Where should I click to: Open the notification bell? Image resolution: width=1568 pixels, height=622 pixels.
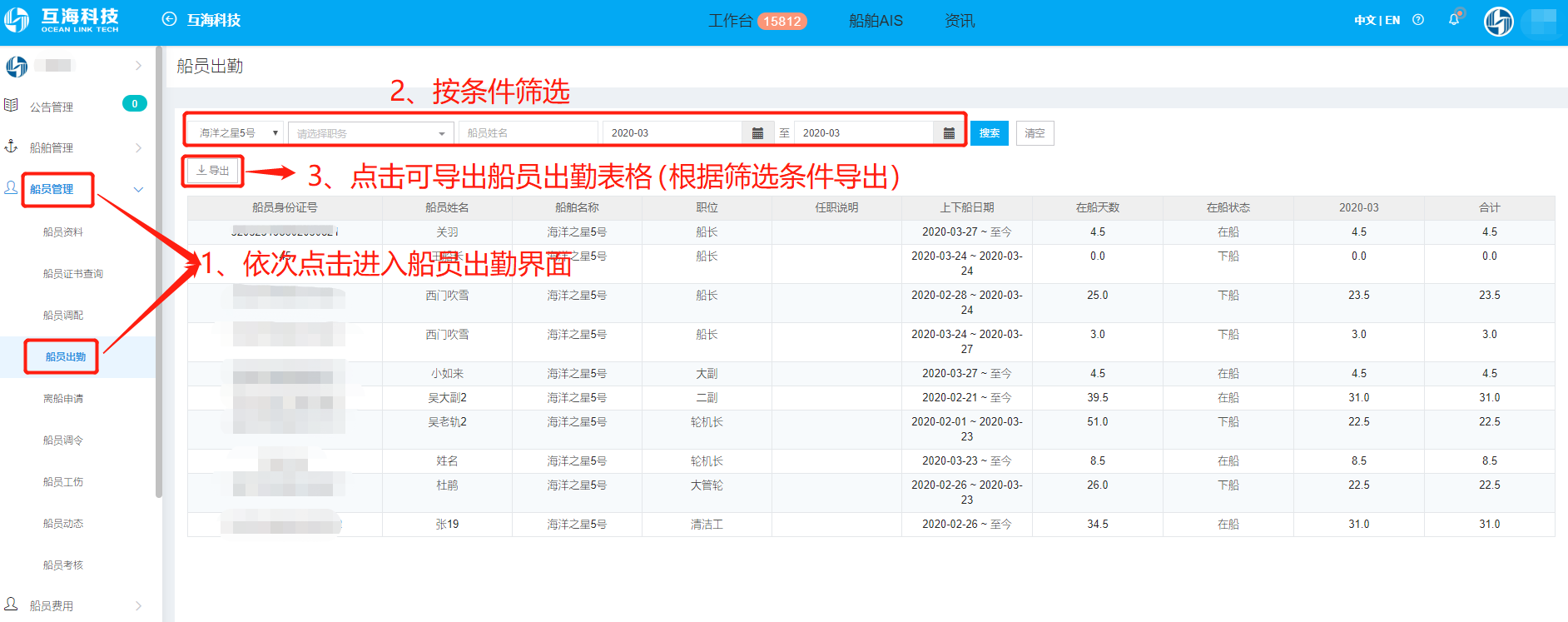[x=1454, y=19]
